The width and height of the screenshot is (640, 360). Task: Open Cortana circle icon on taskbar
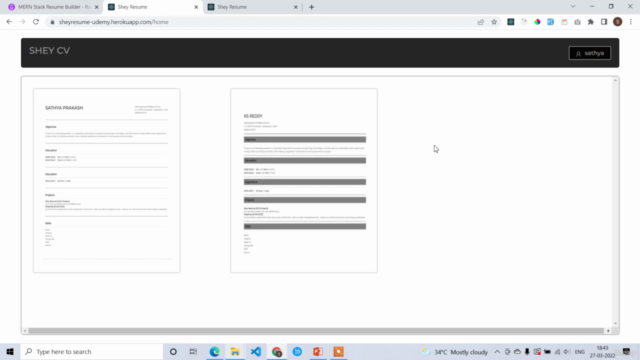pos(173,351)
